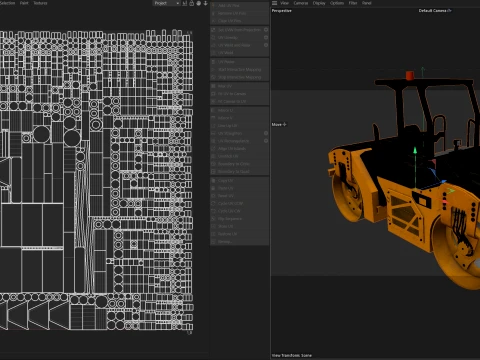Click the Line Up UV command
Screen dimensions: 480x360
point(239,126)
